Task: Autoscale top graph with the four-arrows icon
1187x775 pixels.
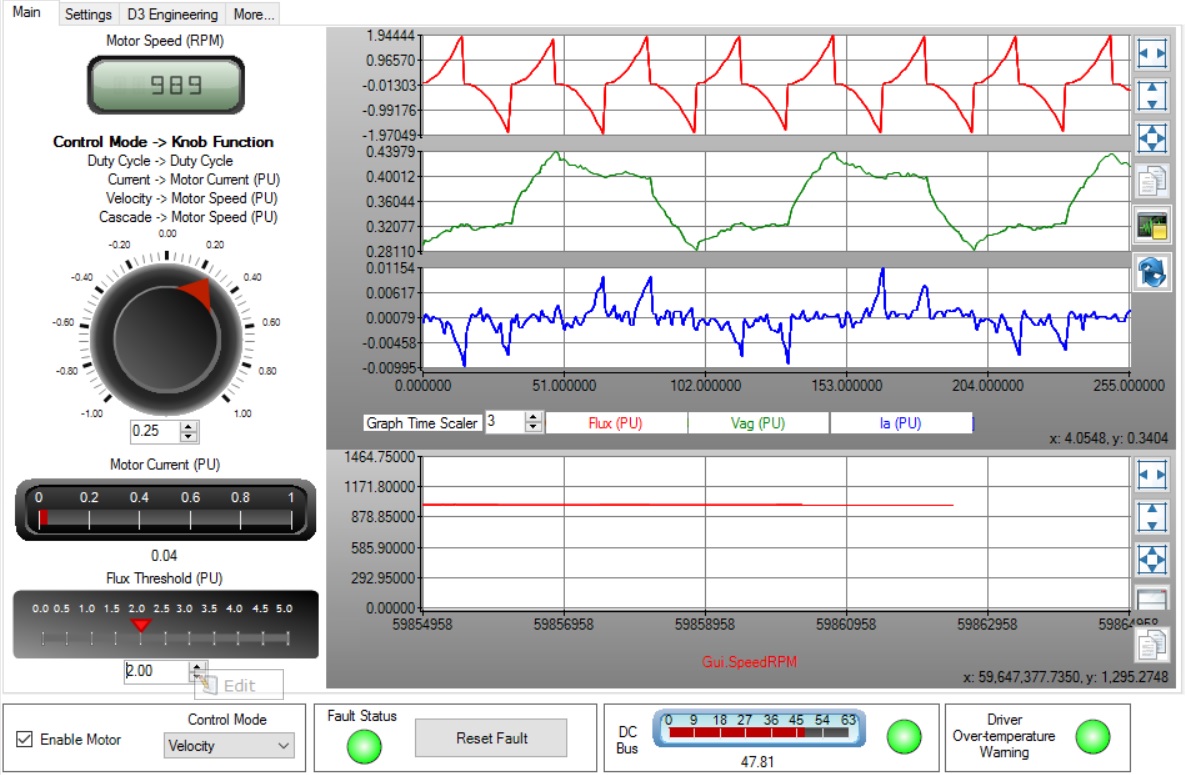Action: click(x=1151, y=139)
